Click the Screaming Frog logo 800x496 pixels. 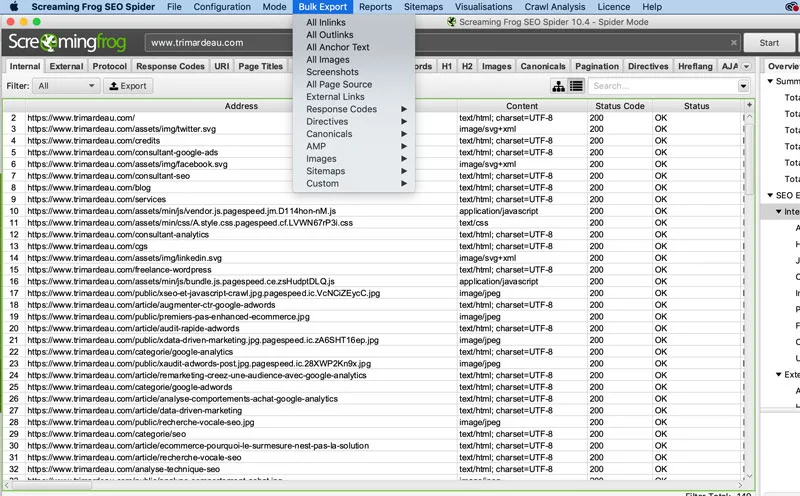pos(67,42)
